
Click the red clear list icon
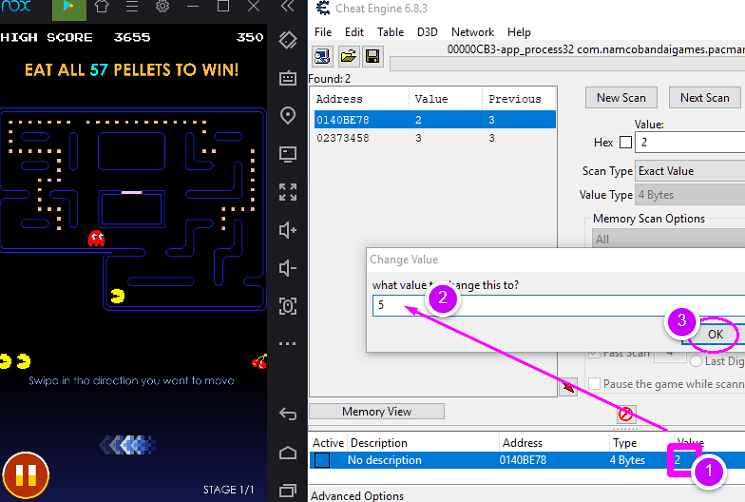(626, 414)
